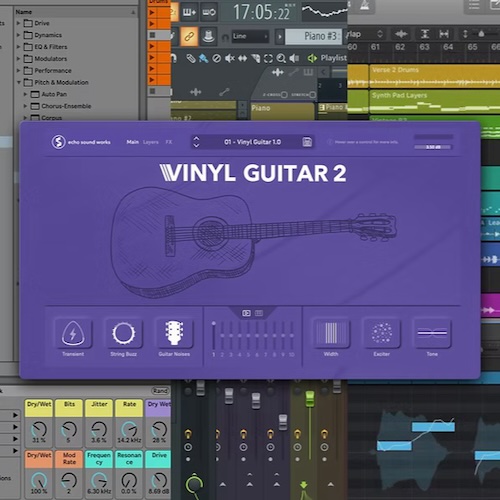Viewport: 500px width, 500px height.
Task: Toggle the Exciter effect icon
Action: [x=382, y=333]
